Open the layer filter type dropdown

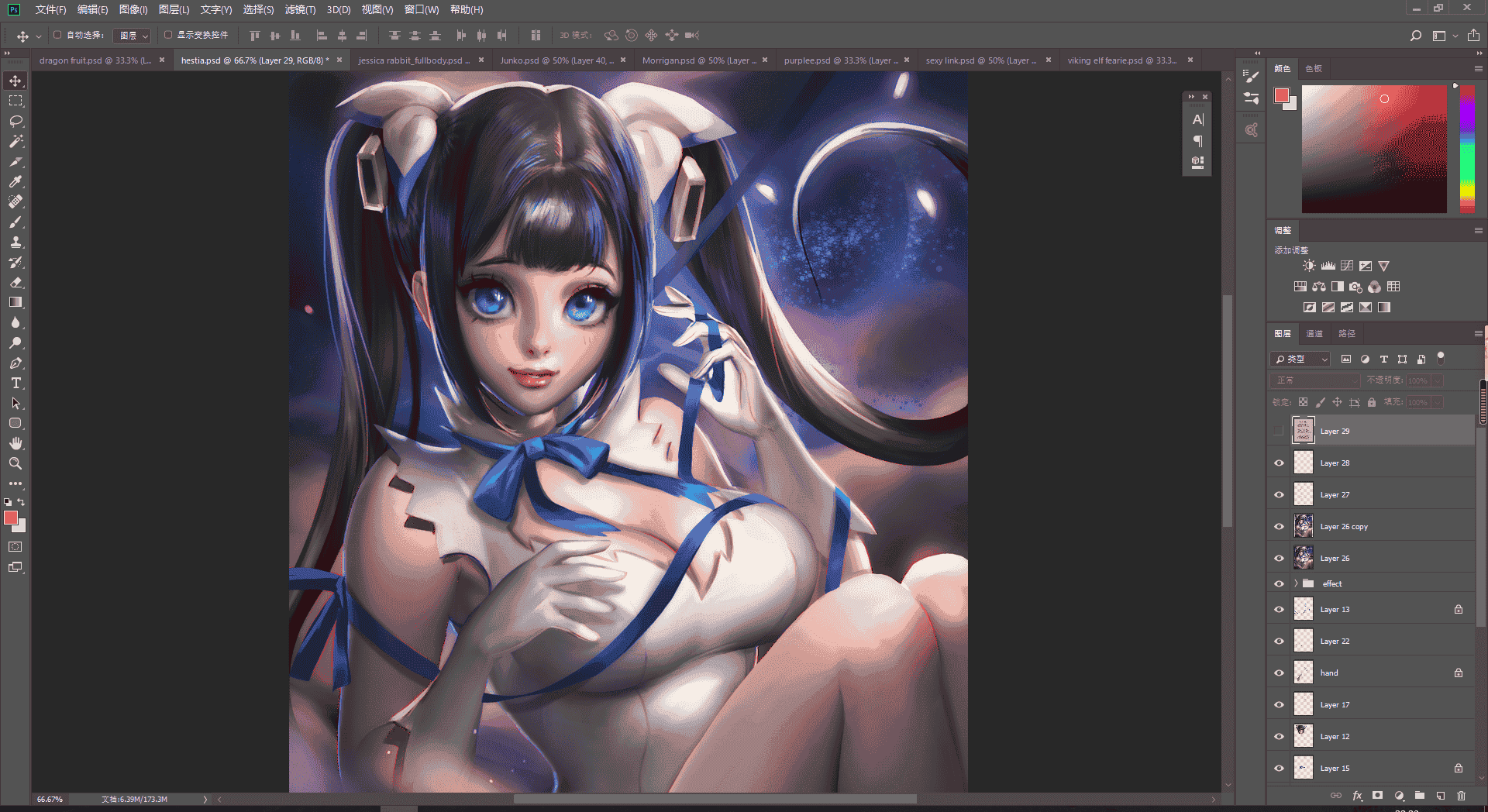(x=1300, y=360)
